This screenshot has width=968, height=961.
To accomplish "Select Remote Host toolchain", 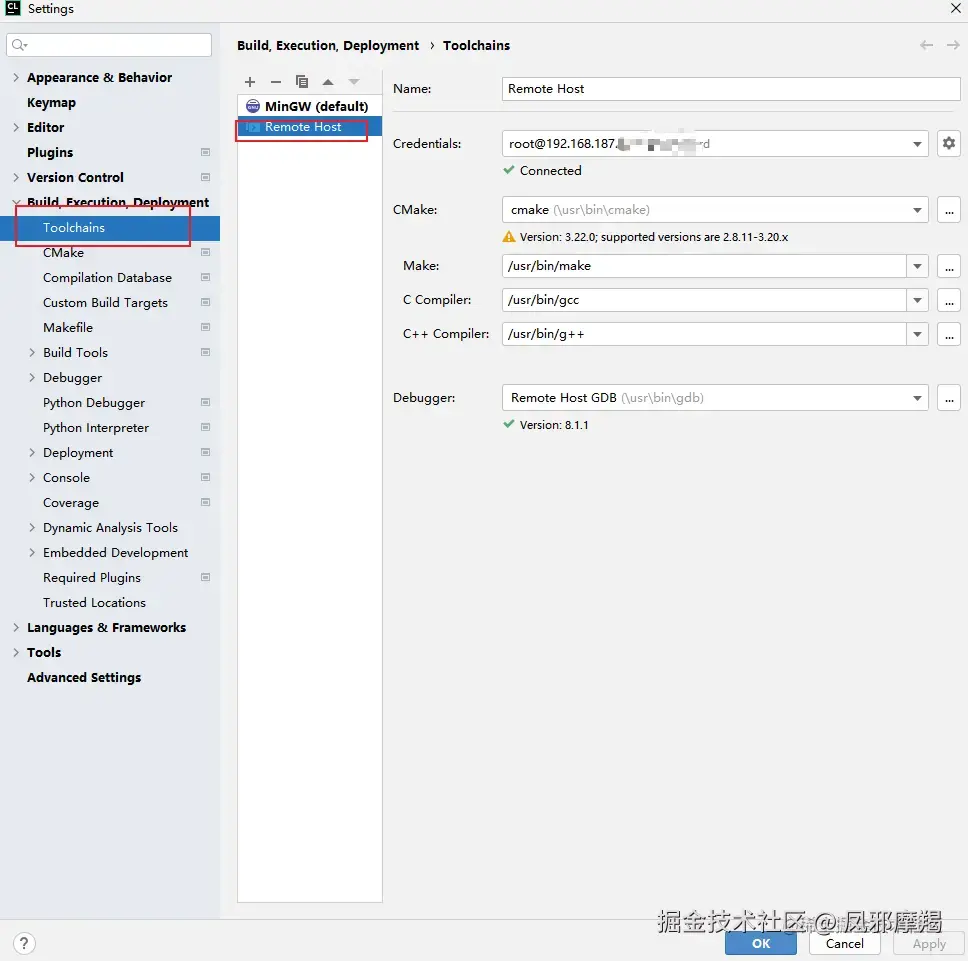I will coord(310,127).
